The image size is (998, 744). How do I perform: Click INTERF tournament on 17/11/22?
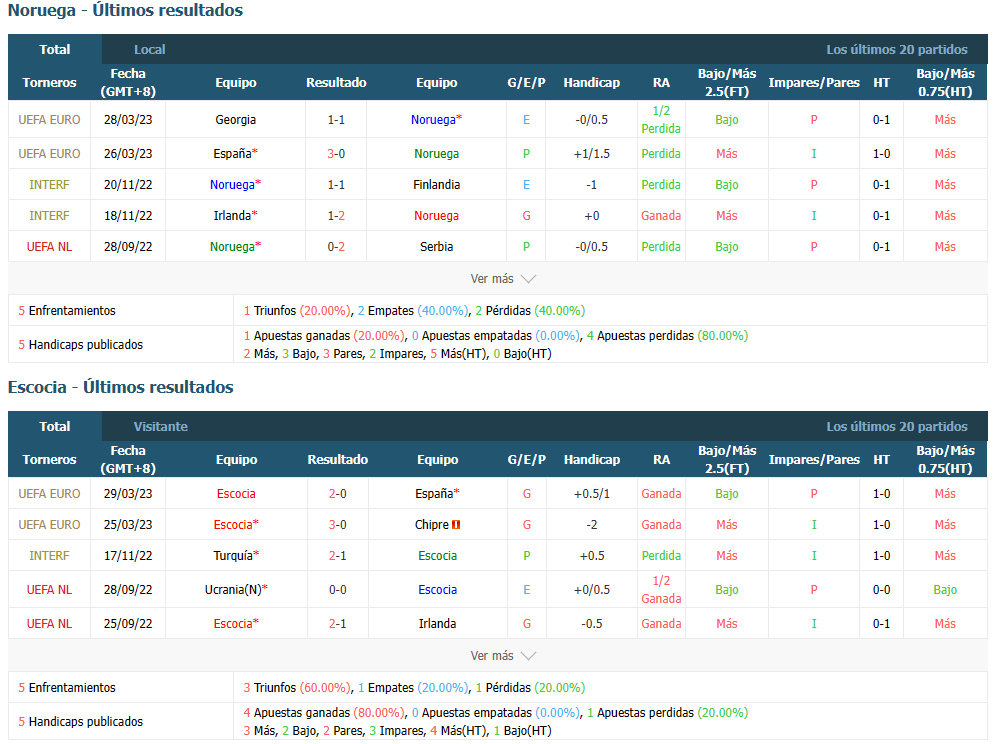pyautogui.click(x=49, y=556)
